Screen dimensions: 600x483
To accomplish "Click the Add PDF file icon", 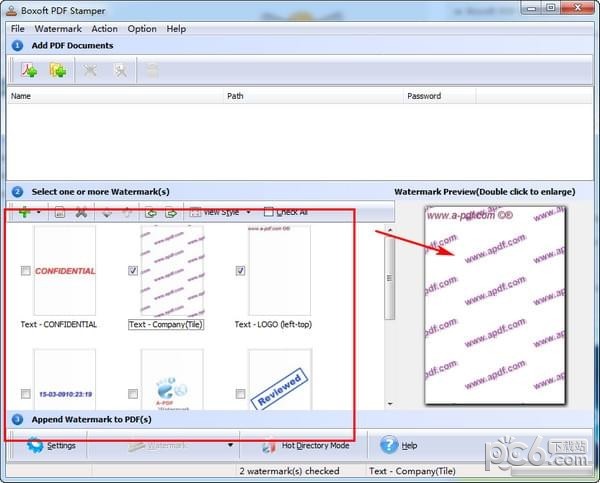I will click(29, 70).
